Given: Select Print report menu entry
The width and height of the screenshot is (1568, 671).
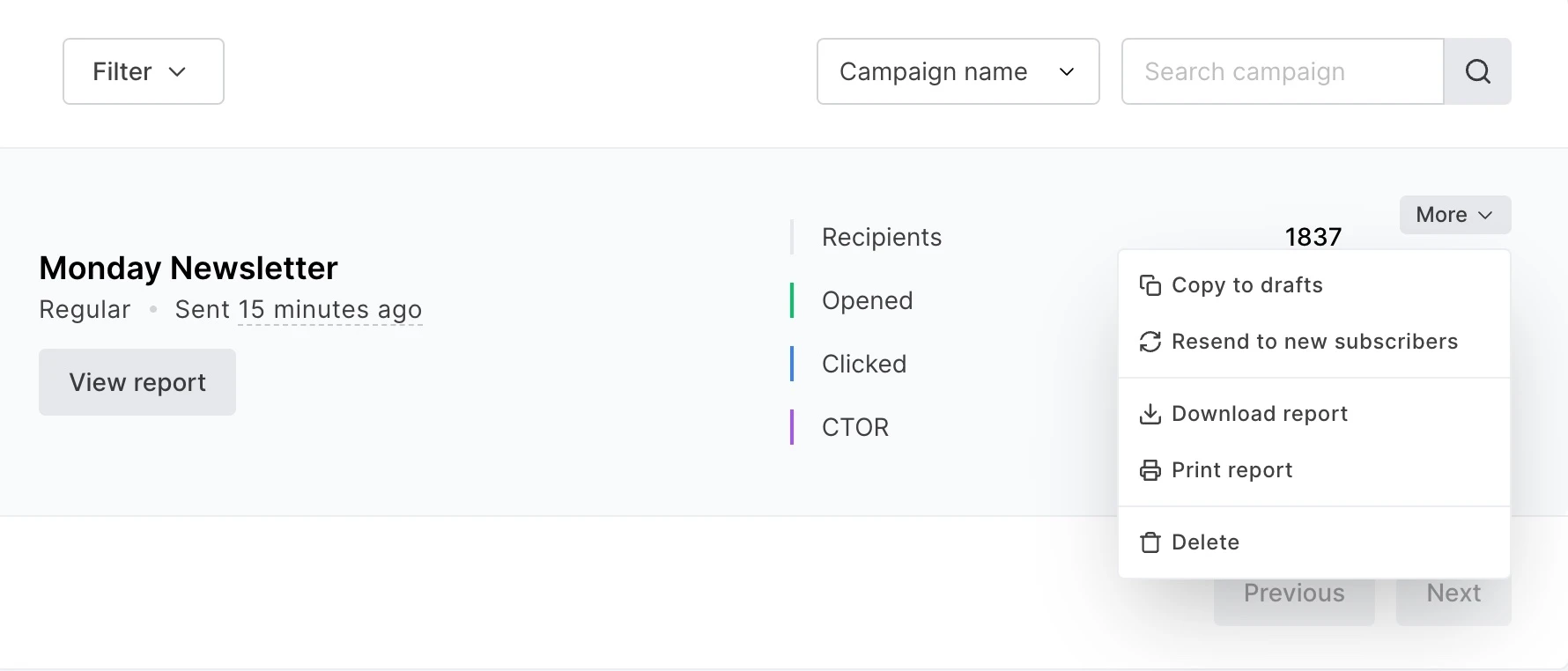Looking at the screenshot, I should click(x=1231, y=470).
